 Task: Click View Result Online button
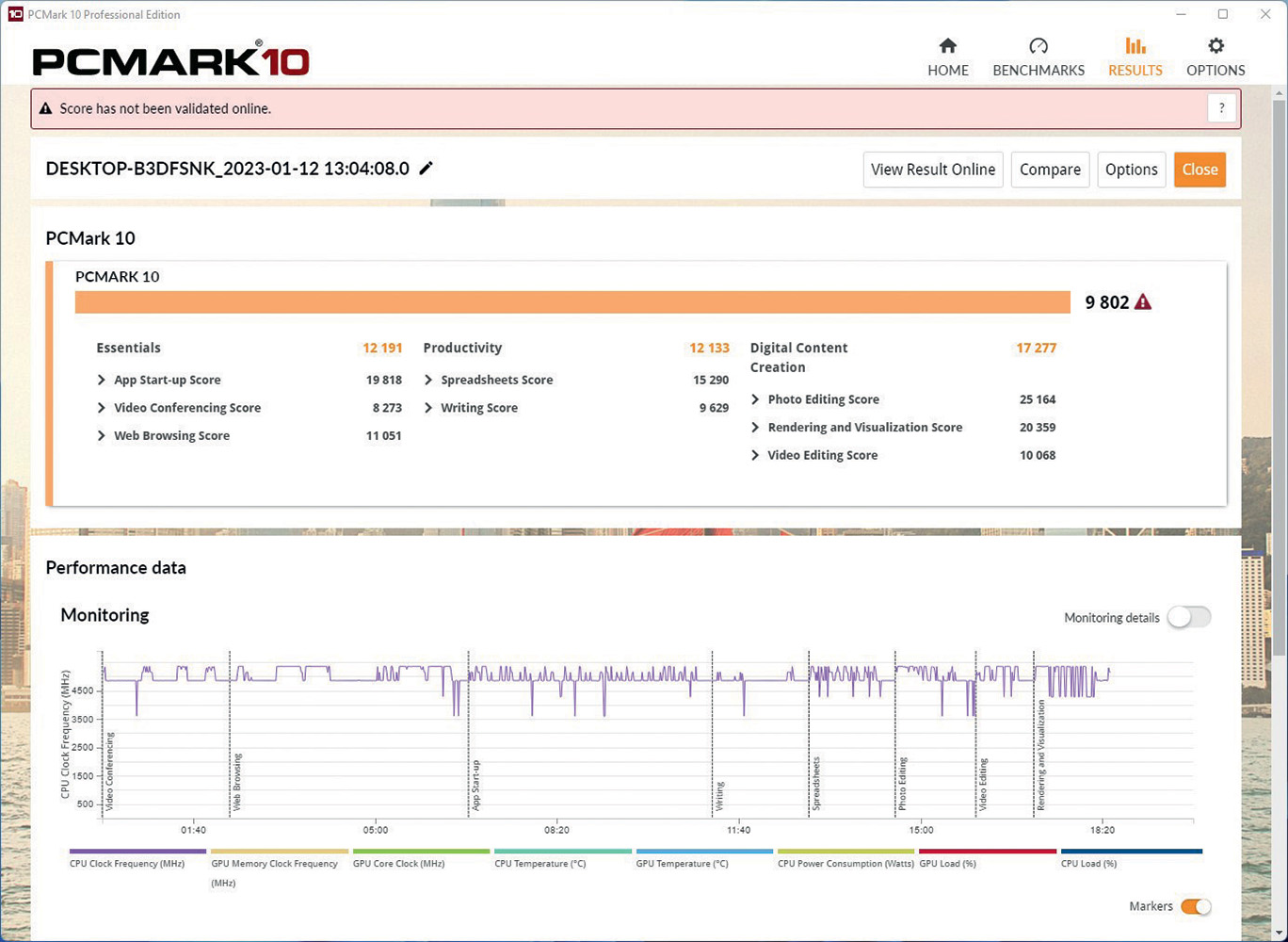pos(933,170)
